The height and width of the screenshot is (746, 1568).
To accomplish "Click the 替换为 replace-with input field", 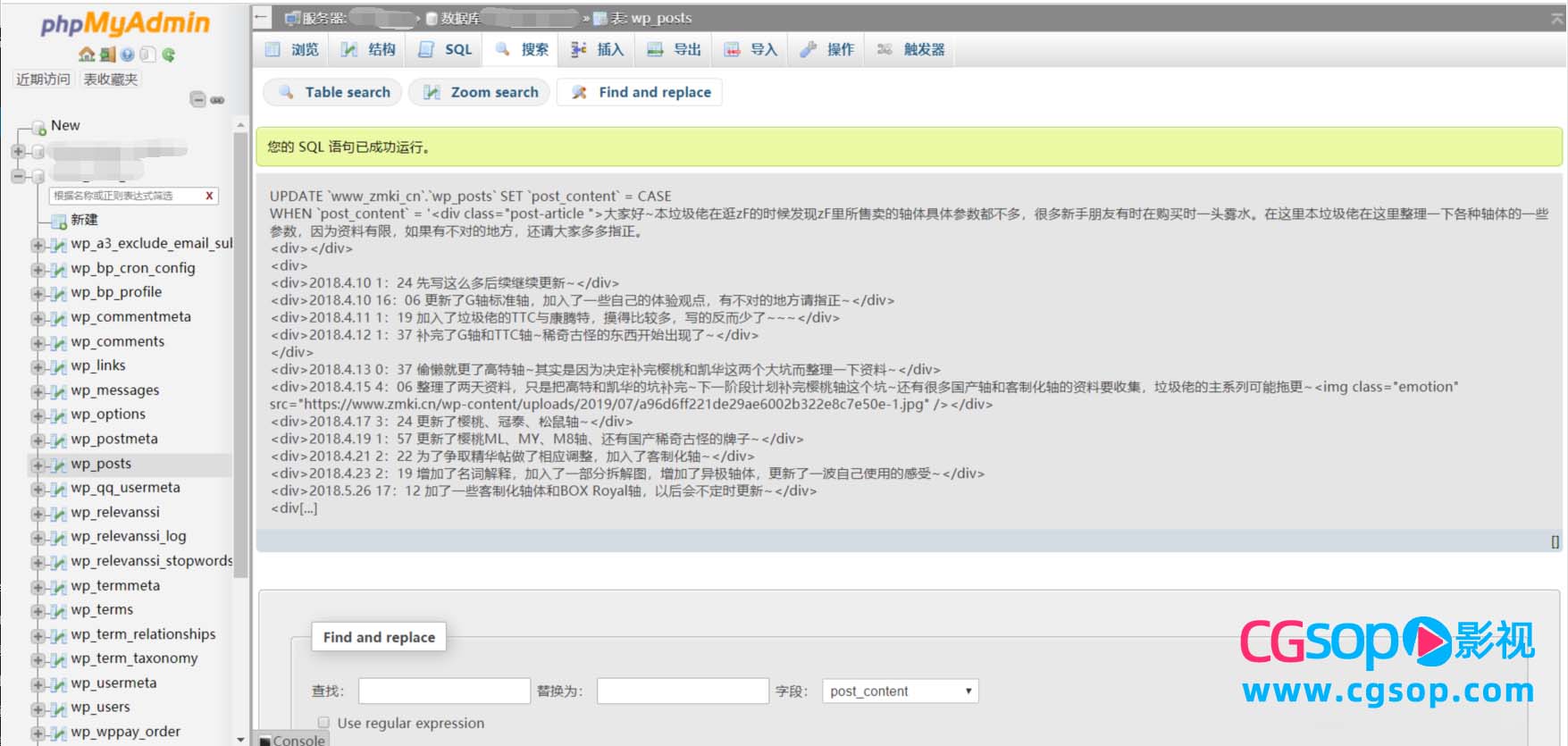I will tap(683, 692).
